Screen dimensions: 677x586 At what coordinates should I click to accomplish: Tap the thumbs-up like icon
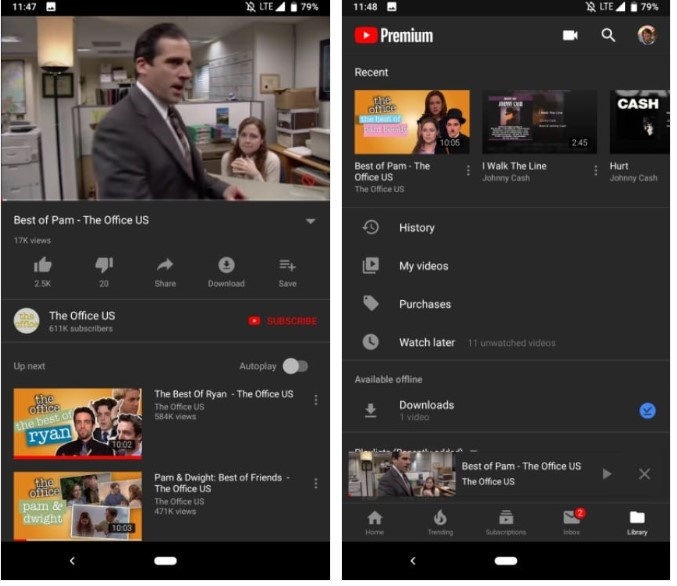tap(43, 266)
